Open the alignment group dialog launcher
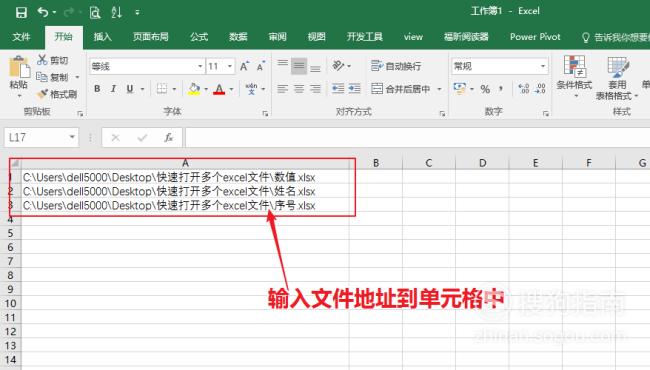650x370 pixels. [x=442, y=114]
